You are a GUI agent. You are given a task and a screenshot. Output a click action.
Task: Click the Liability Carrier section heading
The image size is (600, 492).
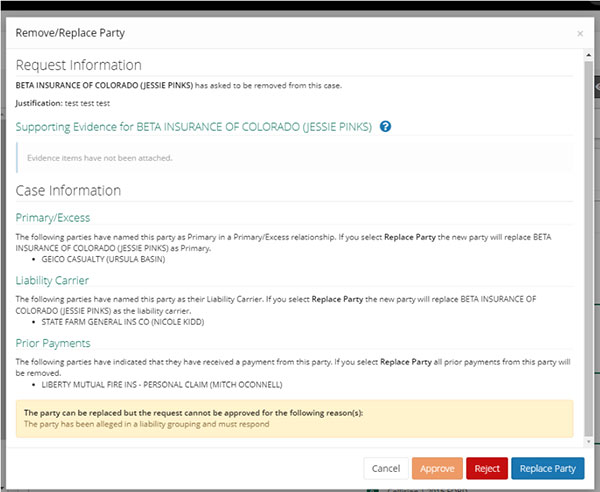(52, 280)
